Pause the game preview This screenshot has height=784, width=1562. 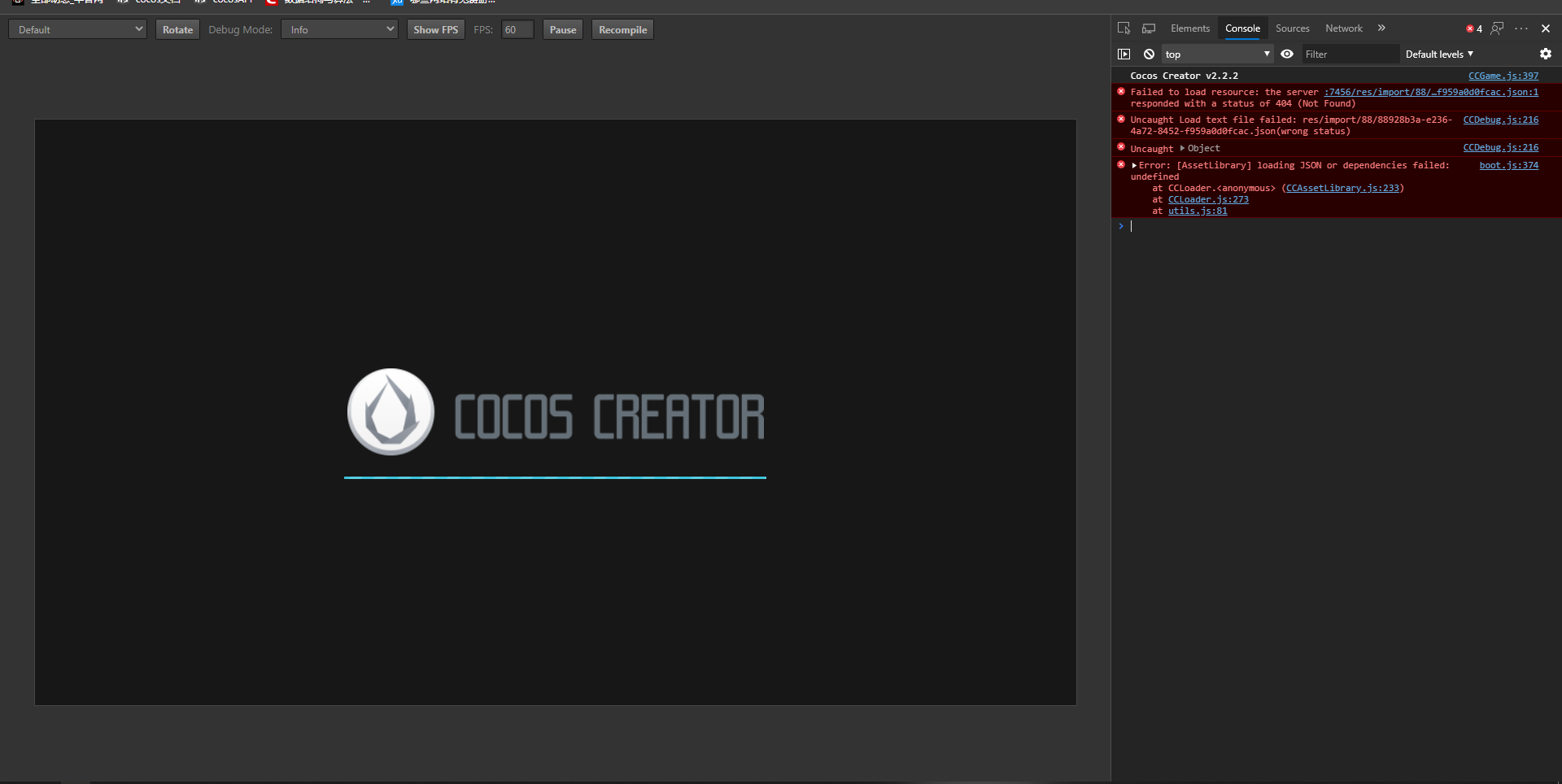coord(563,30)
